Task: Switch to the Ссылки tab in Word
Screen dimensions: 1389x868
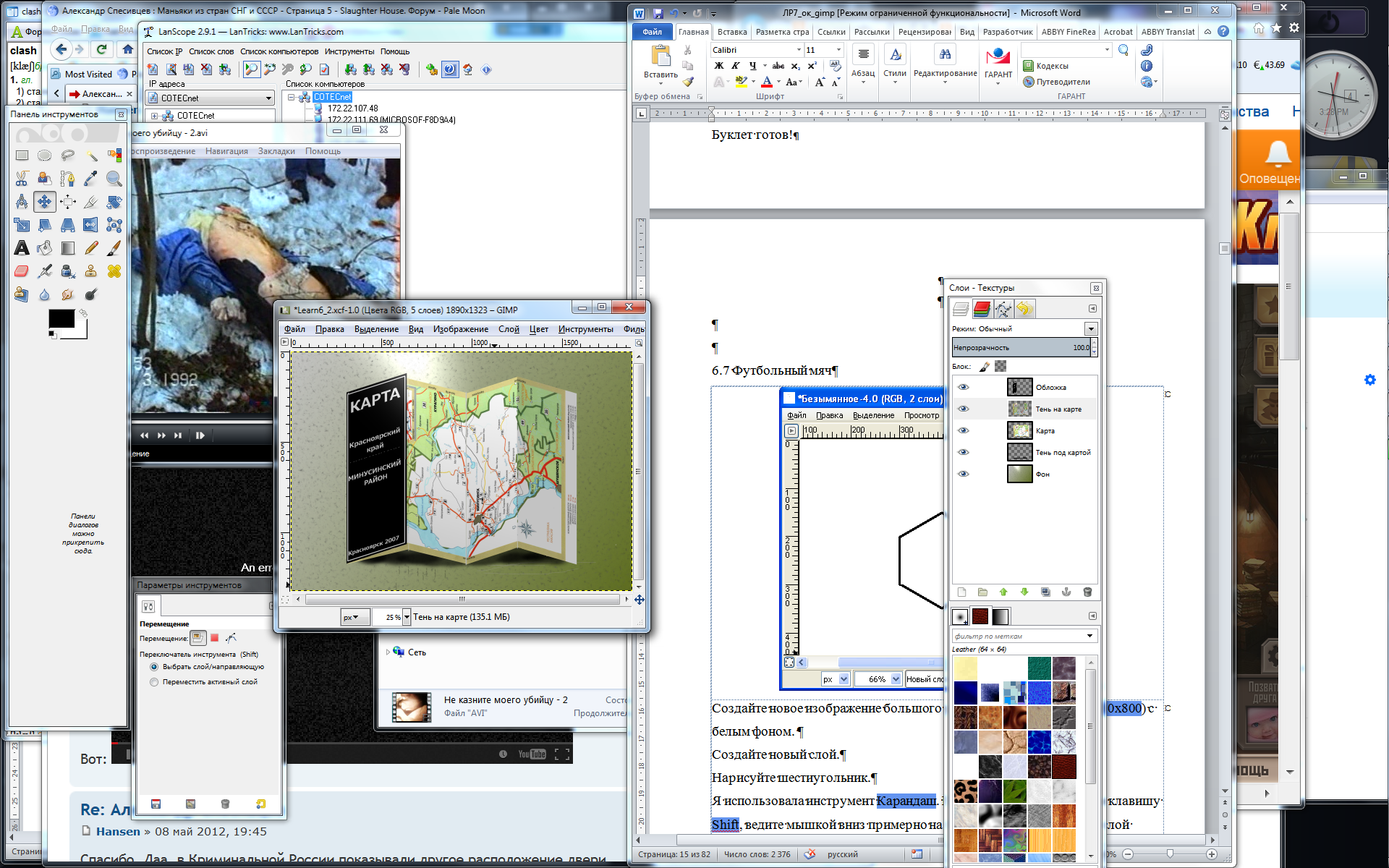Action: pyautogui.click(x=831, y=32)
